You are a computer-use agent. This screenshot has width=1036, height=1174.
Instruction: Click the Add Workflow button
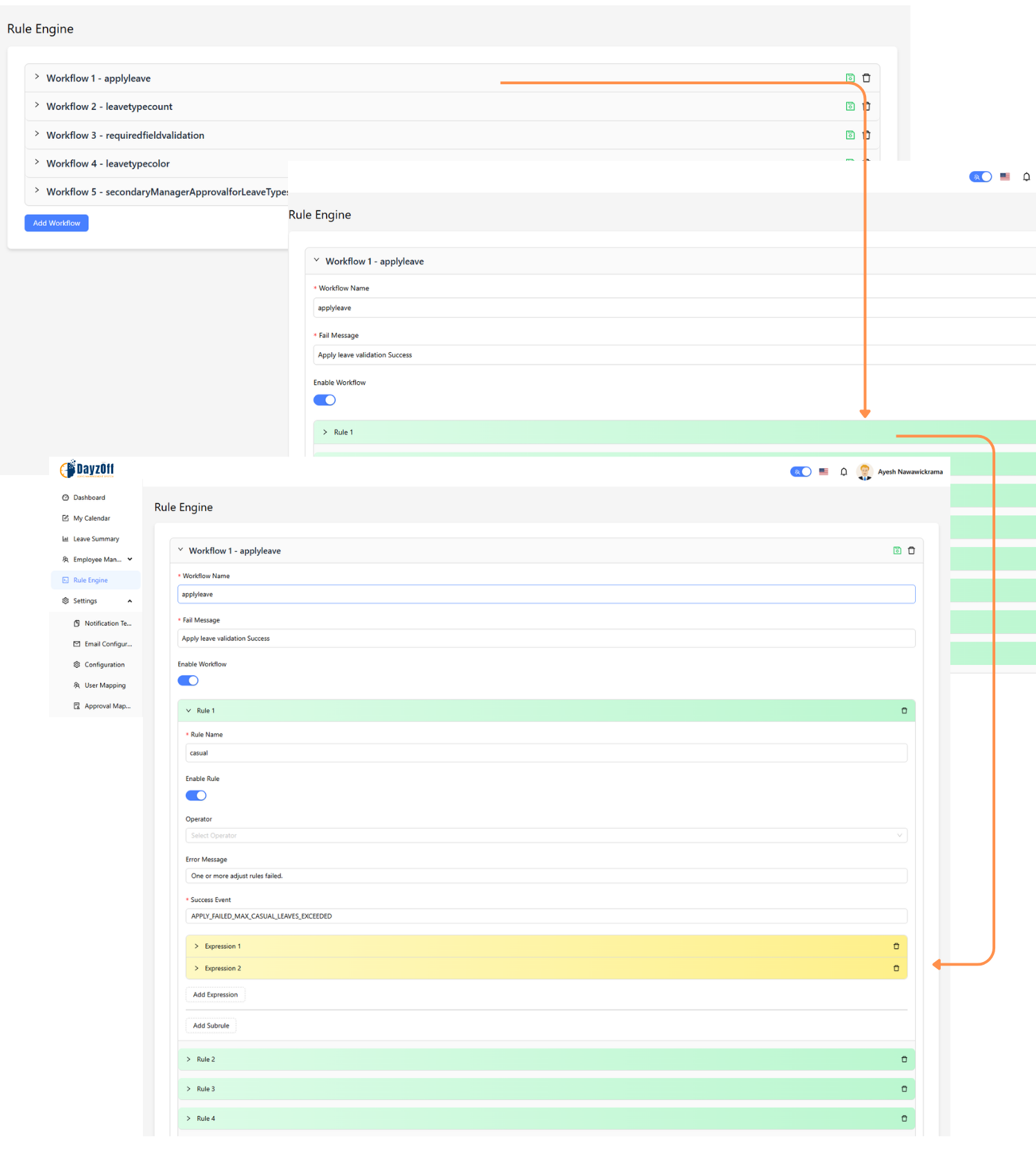click(x=57, y=223)
